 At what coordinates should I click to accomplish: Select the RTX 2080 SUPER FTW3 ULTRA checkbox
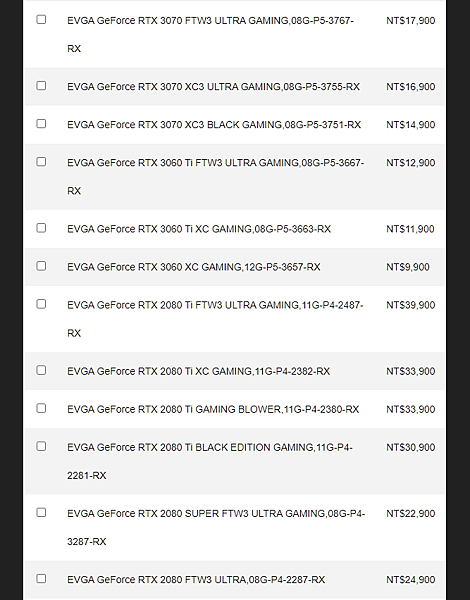pyautogui.click(x=41, y=513)
